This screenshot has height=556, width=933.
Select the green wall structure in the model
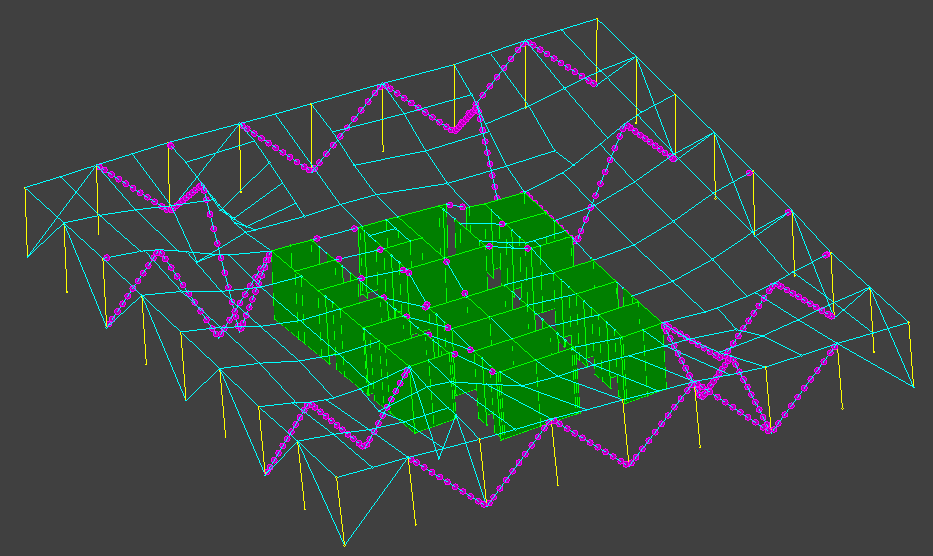469,316
